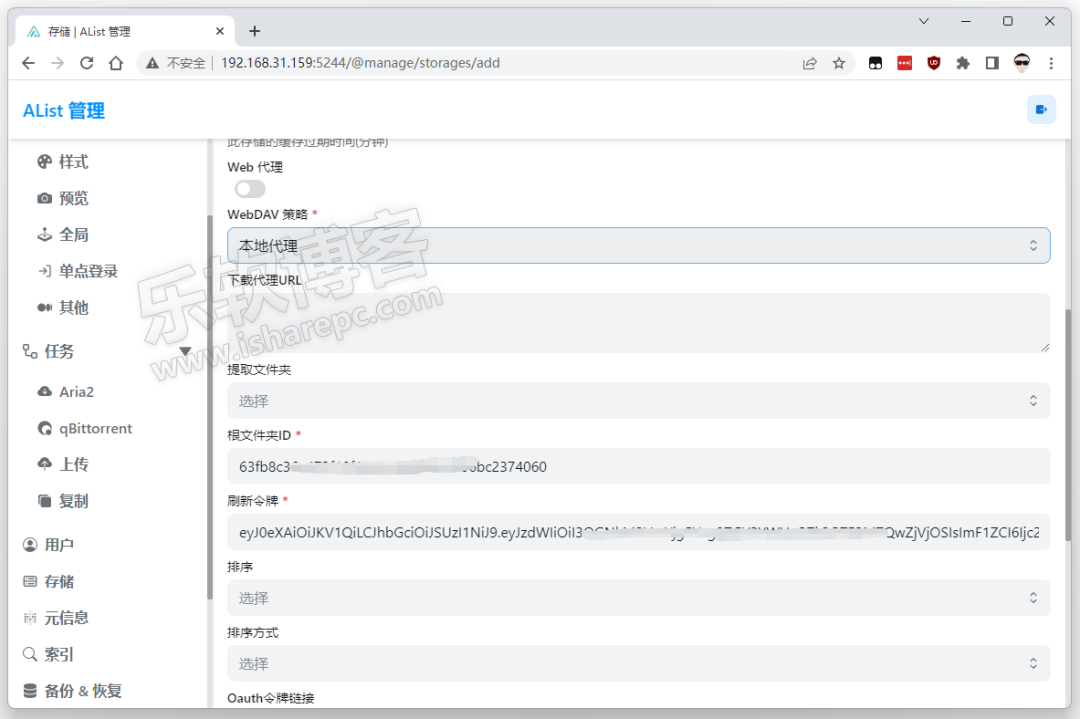
Task: Click the user icon beside 用户
Action: (x=30, y=545)
